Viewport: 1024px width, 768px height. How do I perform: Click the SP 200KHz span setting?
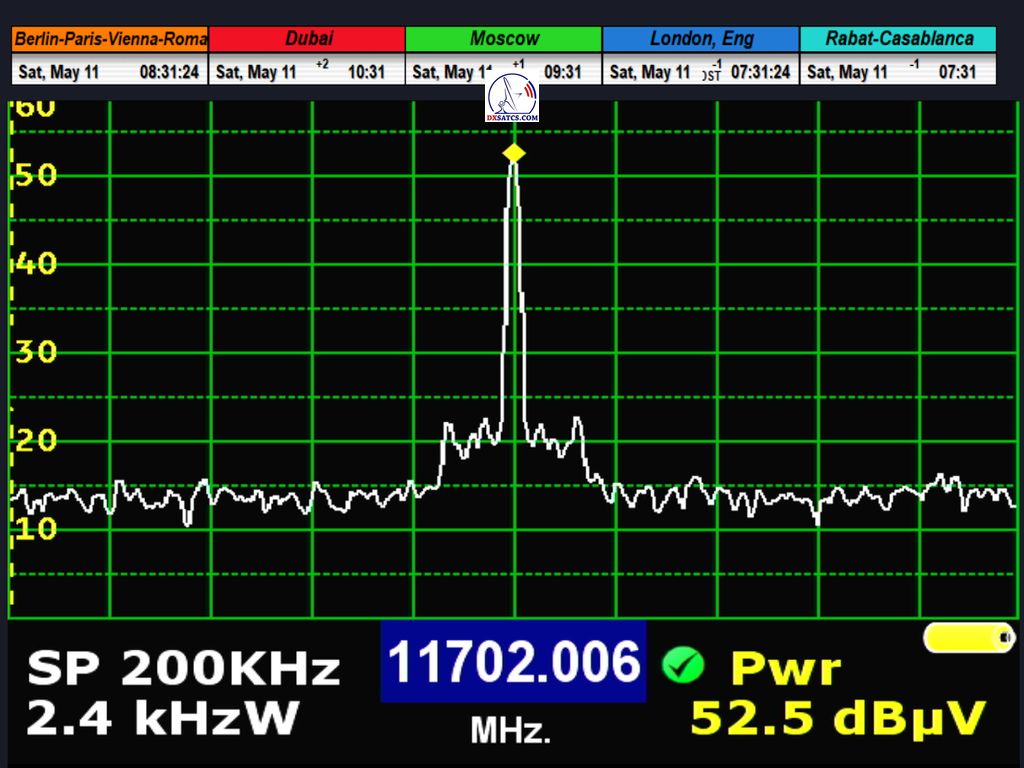pos(183,669)
